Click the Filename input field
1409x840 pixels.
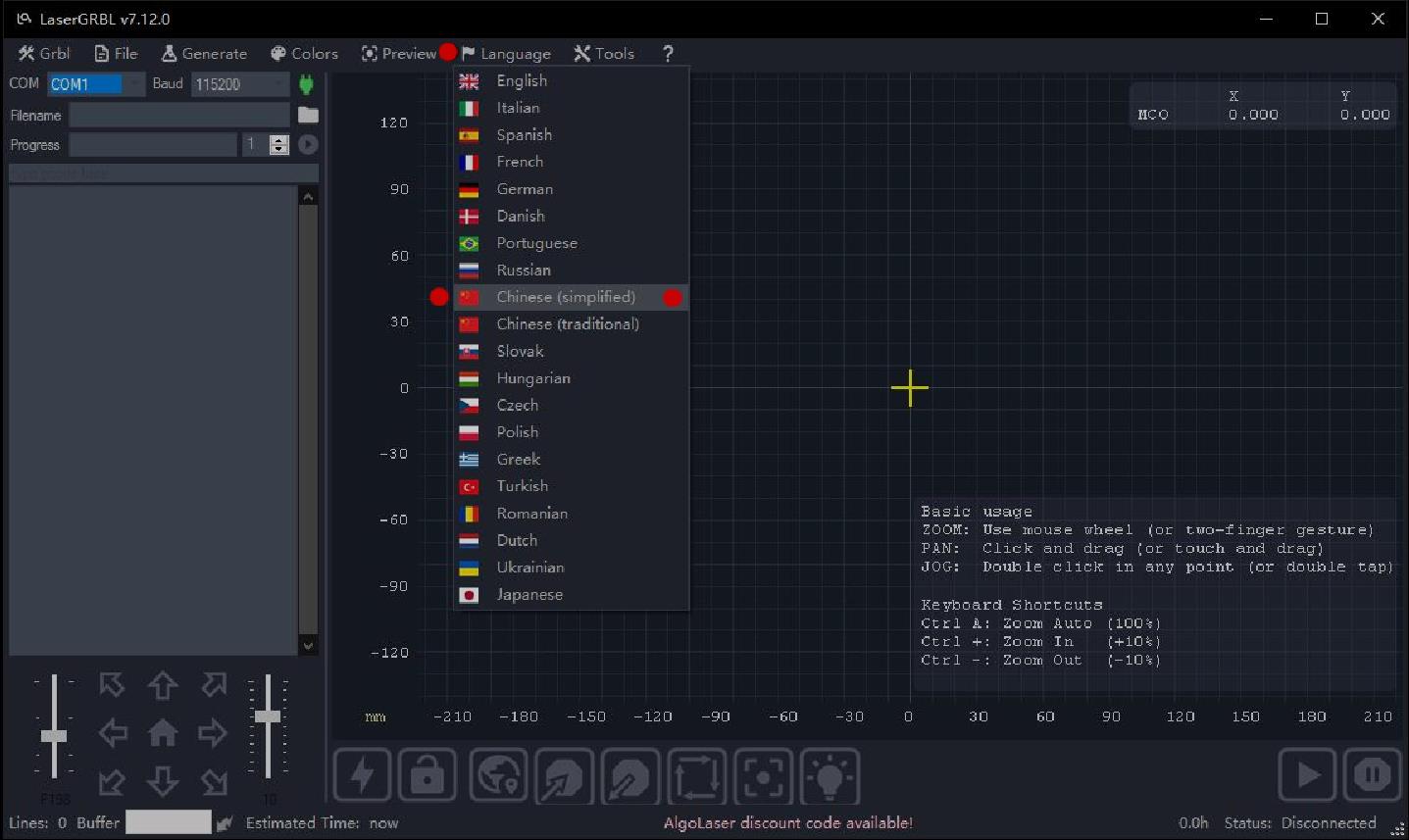179,116
